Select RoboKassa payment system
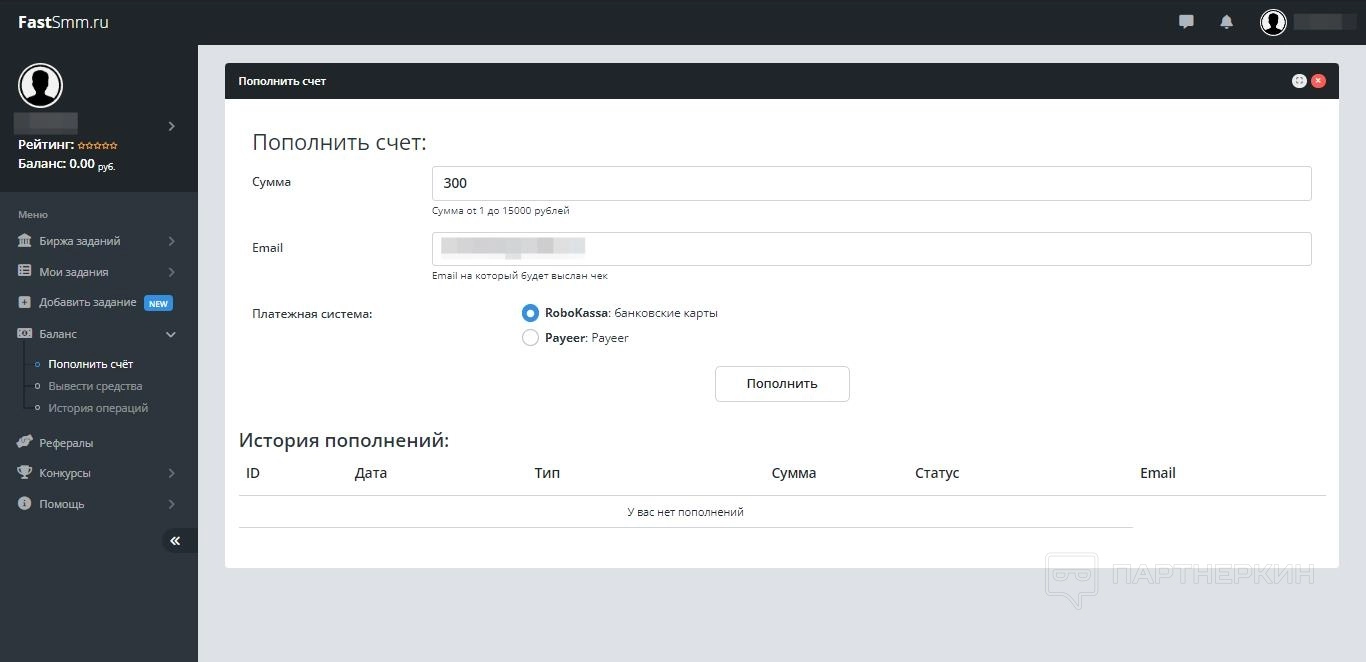This screenshot has height=662, width=1366. tap(530, 313)
